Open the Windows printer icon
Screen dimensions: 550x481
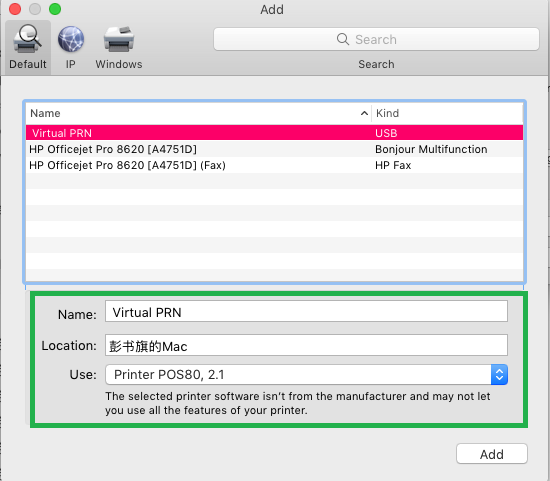pyautogui.click(x=119, y=39)
